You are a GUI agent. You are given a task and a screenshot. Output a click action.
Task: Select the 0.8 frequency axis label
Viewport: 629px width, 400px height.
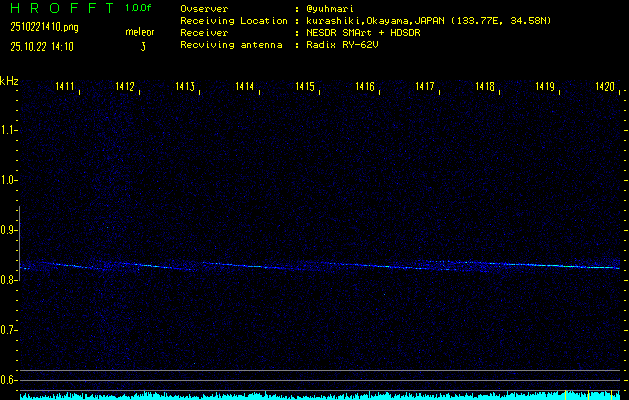tap(9, 280)
